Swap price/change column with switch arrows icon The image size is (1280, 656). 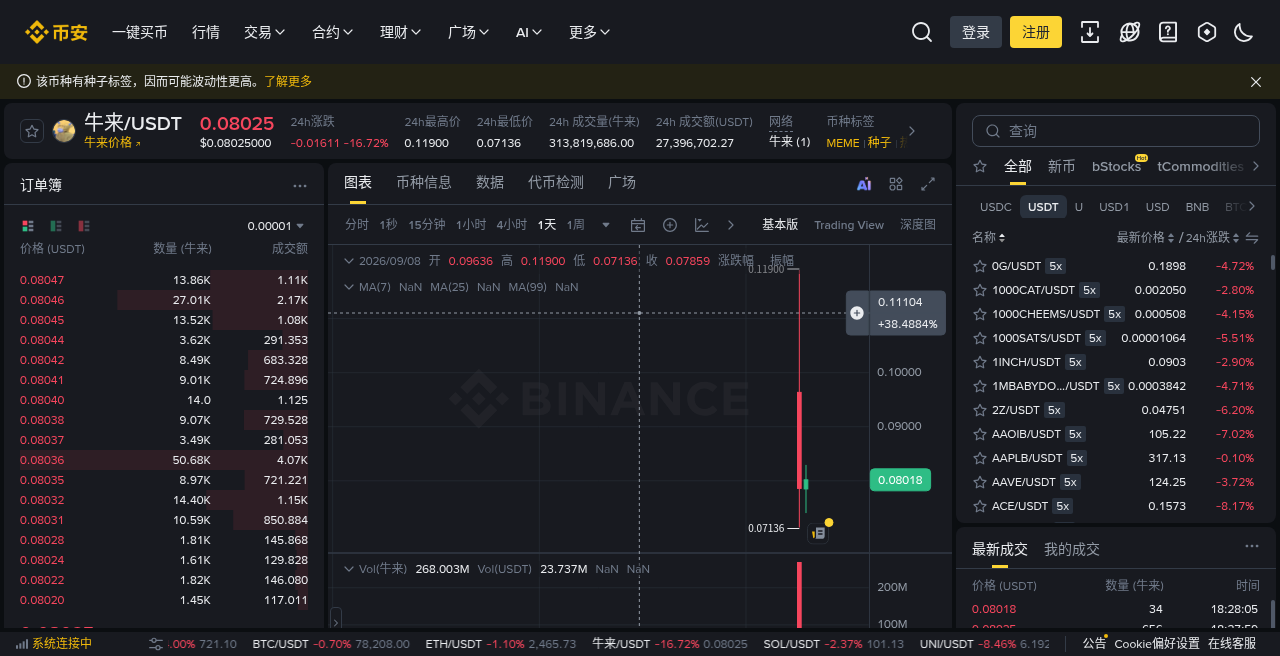(x=1252, y=238)
